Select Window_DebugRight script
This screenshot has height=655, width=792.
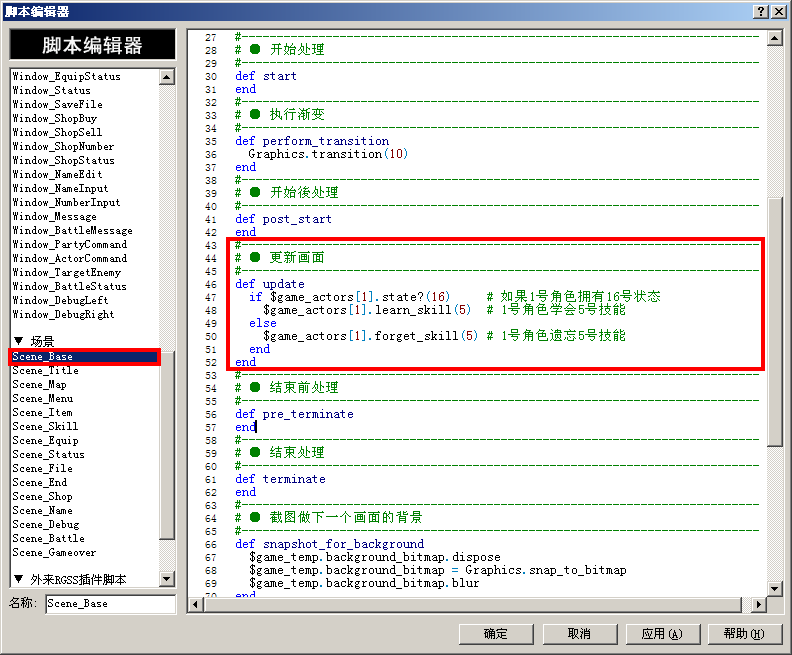tap(63, 315)
